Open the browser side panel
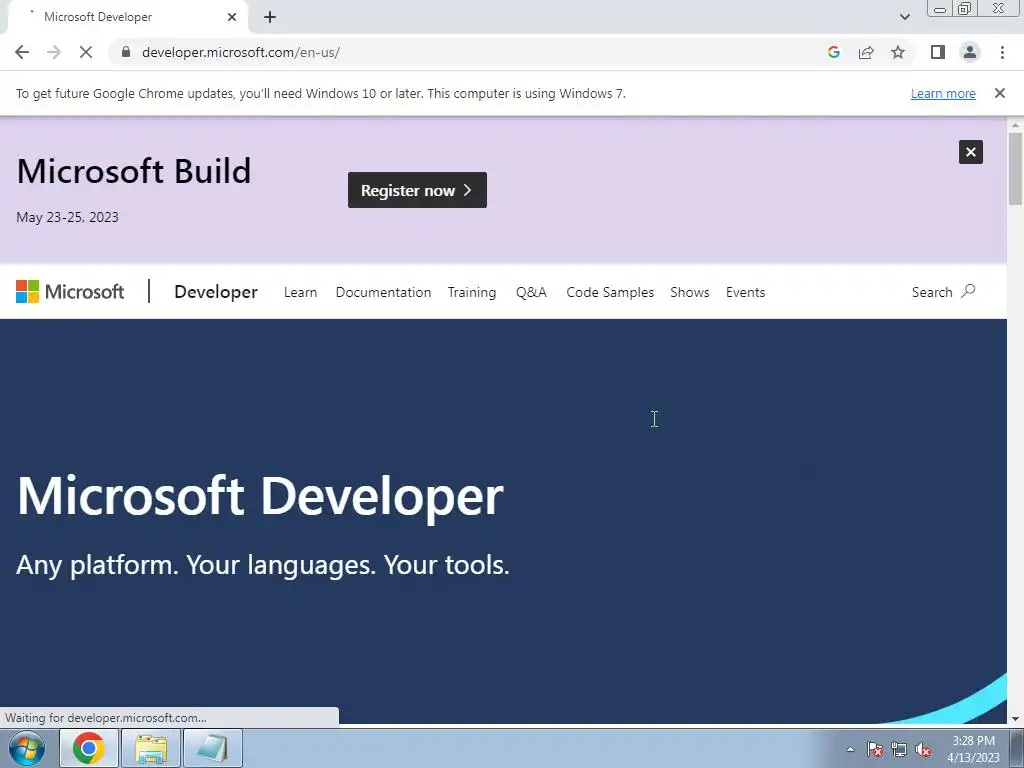The width and height of the screenshot is (1024, 768). tap(938, 52)
